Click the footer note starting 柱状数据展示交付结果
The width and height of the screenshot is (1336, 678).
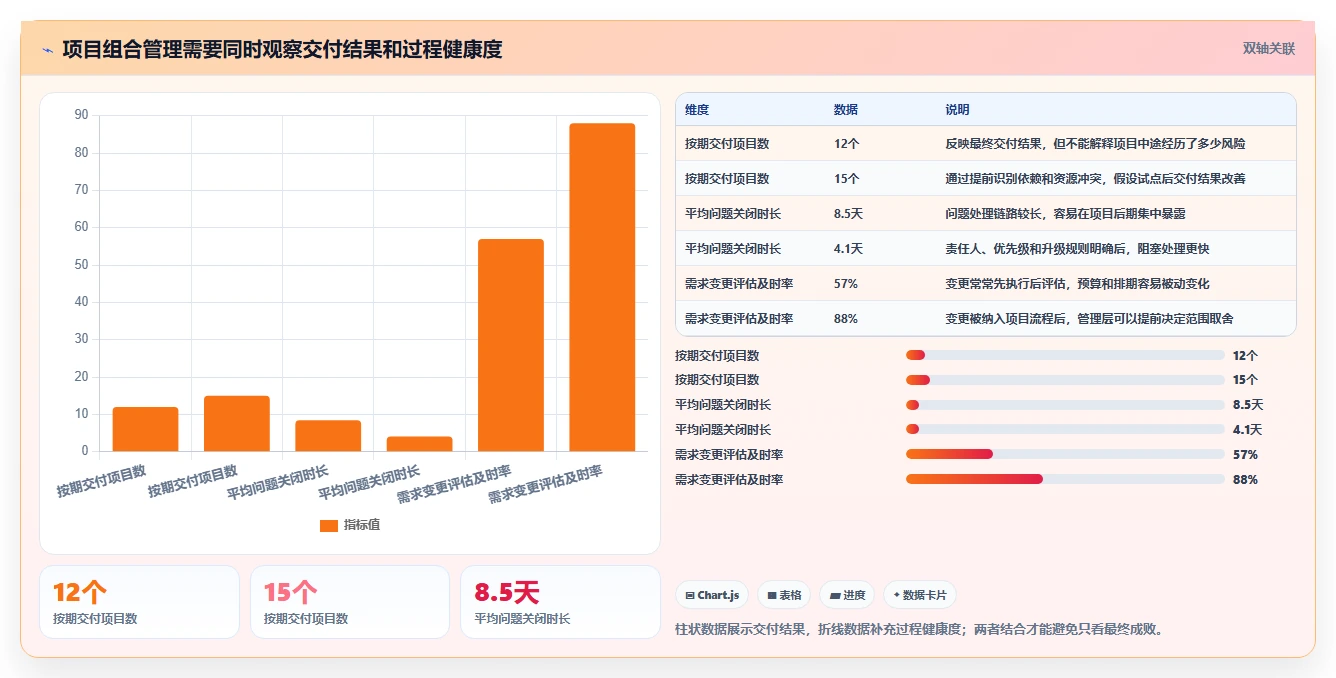920,630
